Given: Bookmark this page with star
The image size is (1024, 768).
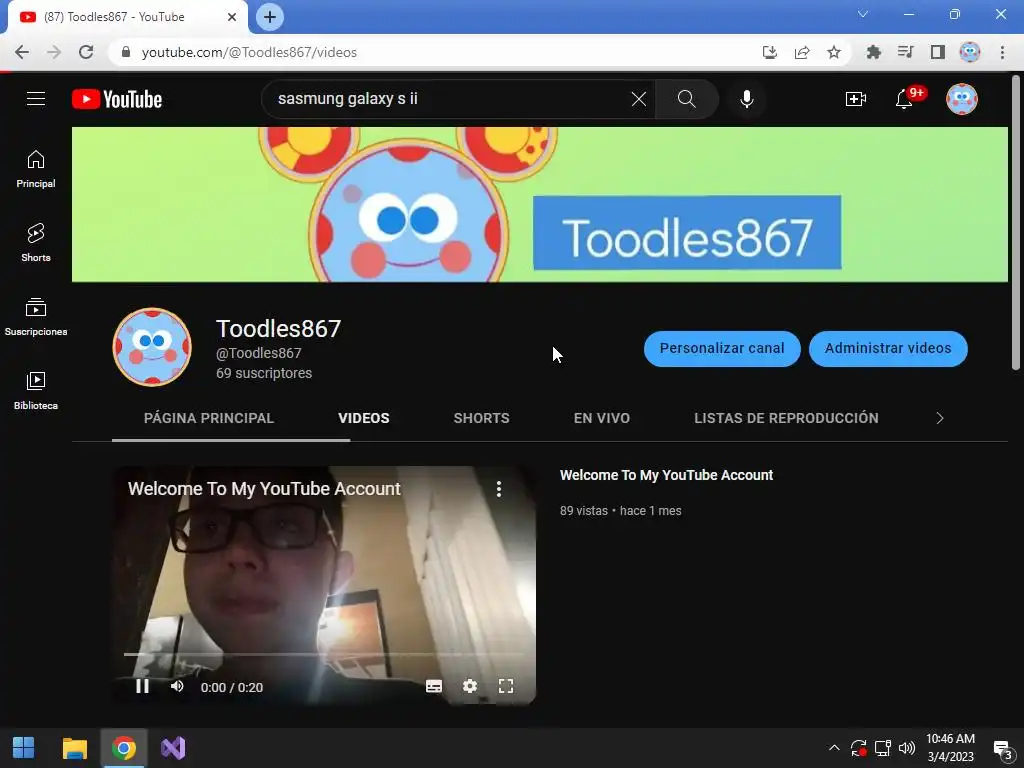Looking at the screenshot, I should coord(834,52).
